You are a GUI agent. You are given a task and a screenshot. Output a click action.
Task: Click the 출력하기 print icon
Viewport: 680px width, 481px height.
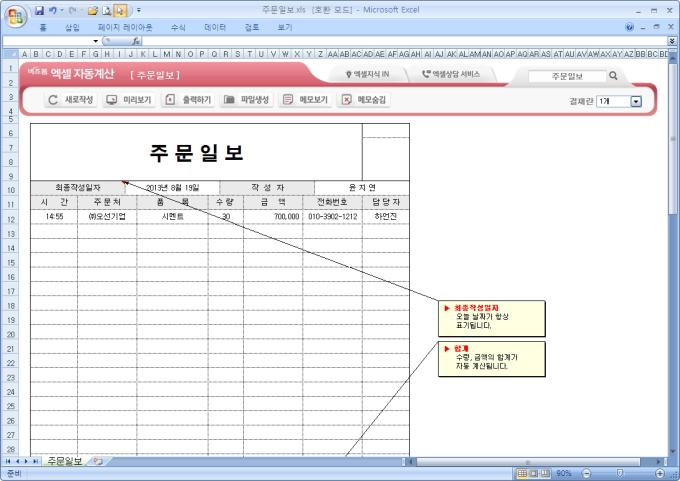pyautogui.click(x=170, y=100)
